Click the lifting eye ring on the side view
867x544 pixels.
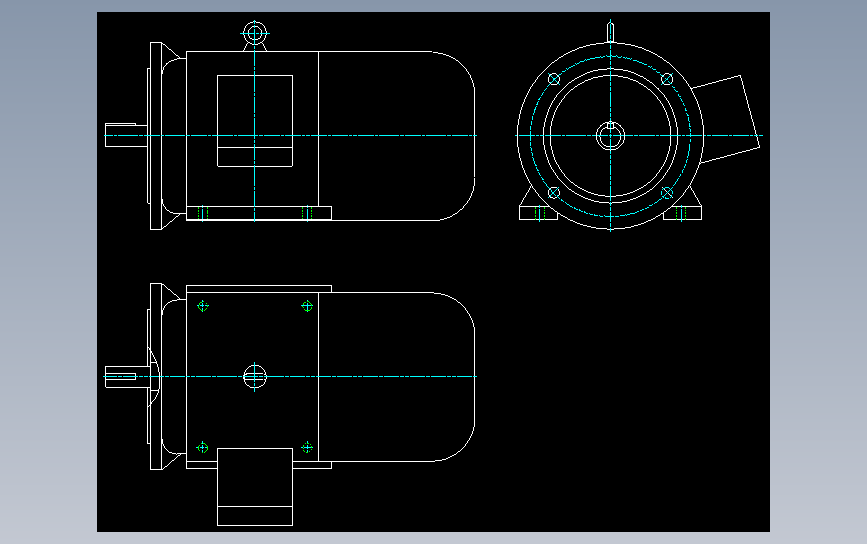coord(254,33)
